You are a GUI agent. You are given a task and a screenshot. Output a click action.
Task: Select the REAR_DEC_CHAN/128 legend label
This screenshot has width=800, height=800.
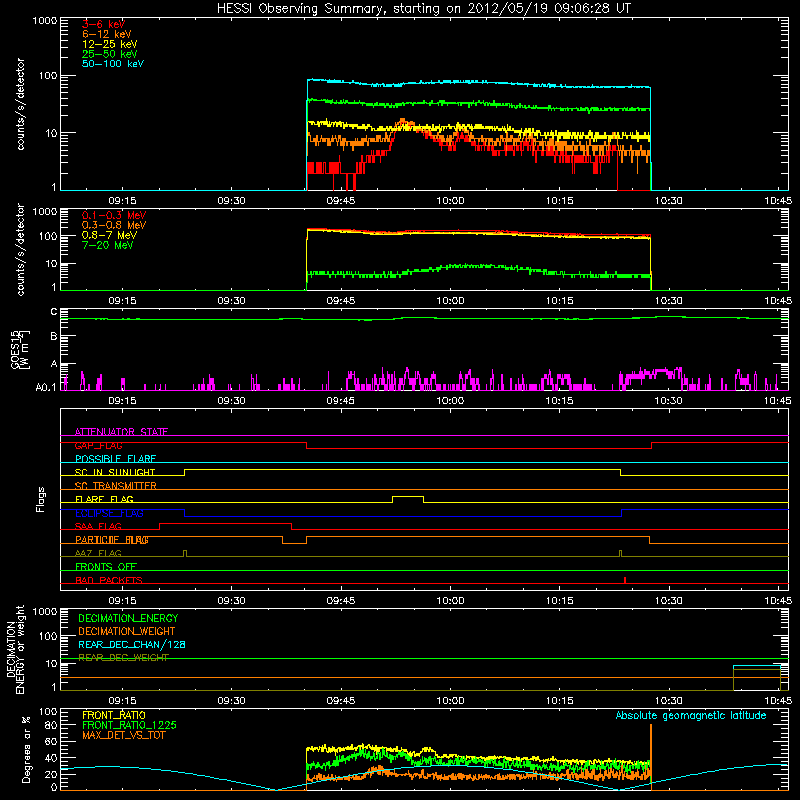click(x=132, y=644)
